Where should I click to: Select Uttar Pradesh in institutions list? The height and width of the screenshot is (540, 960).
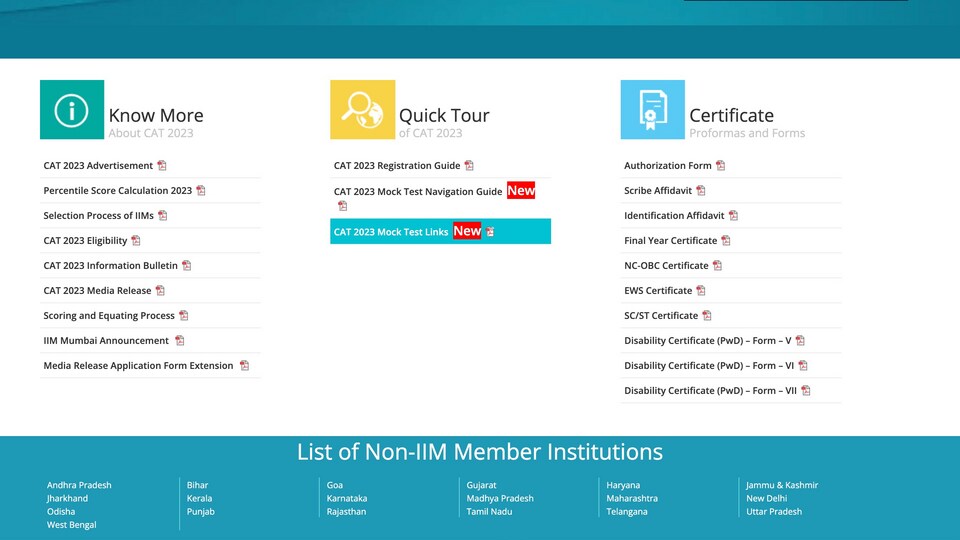click(774, 511)
